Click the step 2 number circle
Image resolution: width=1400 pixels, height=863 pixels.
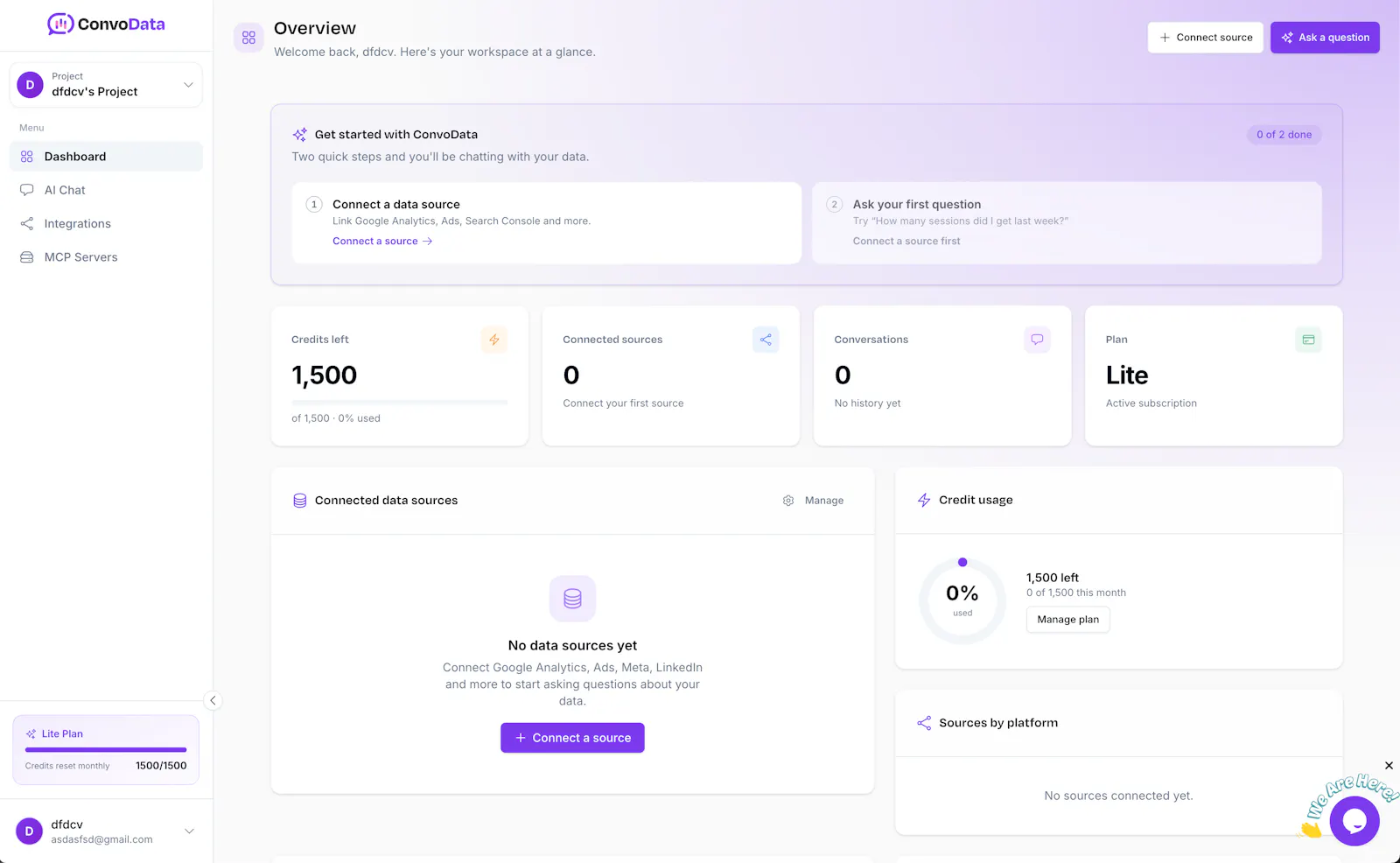click(x=835, y=204)
